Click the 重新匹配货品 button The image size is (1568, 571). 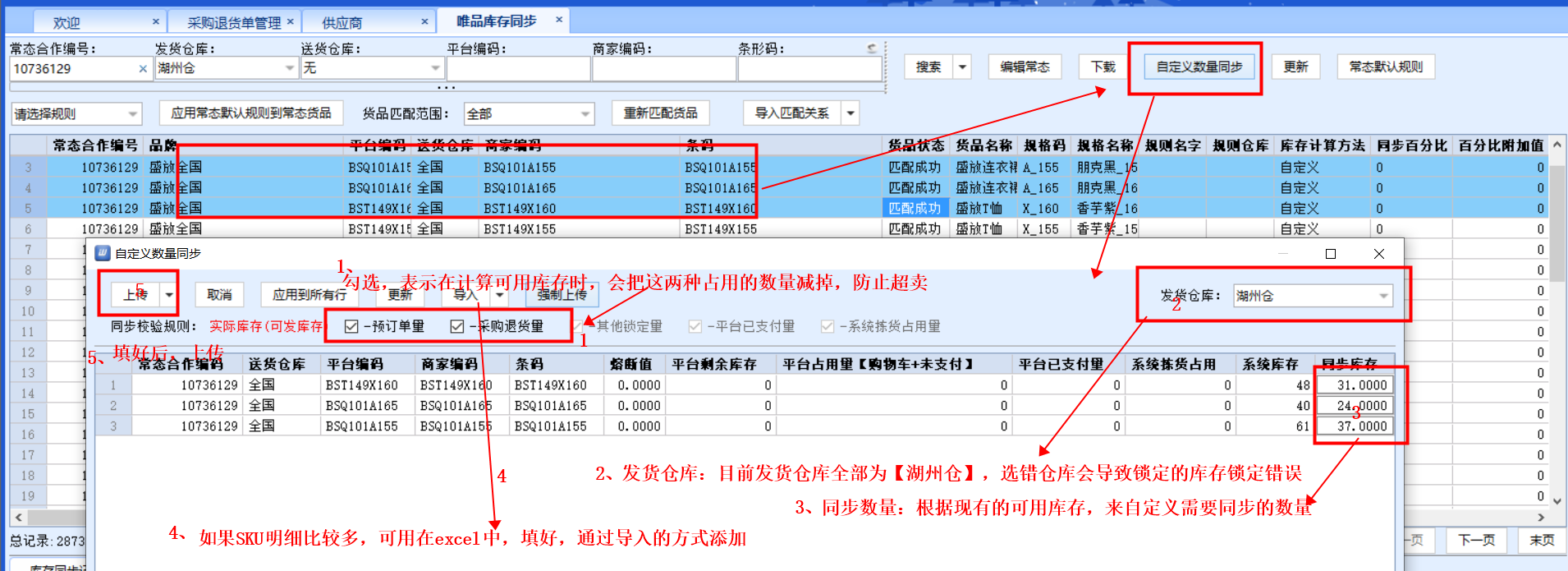pos(660,113)
